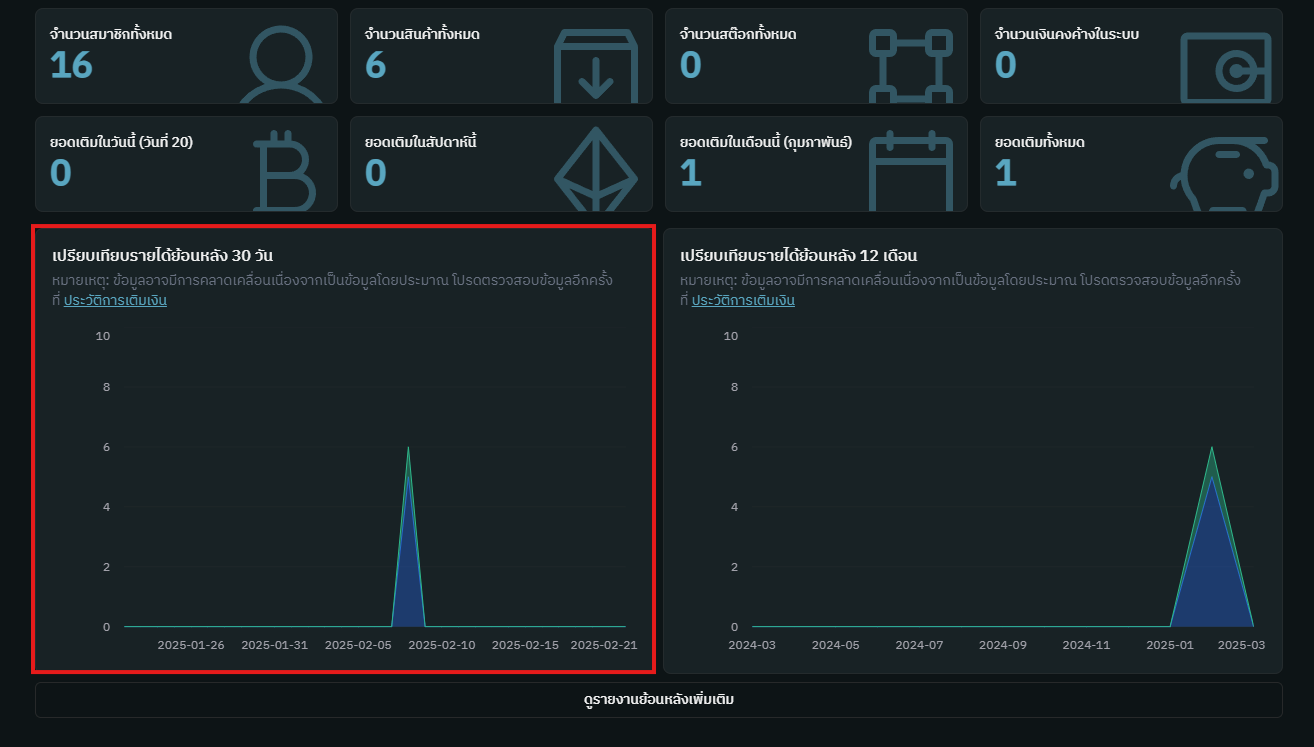Click the monthly top-up card showing value 1

[816, 163]
